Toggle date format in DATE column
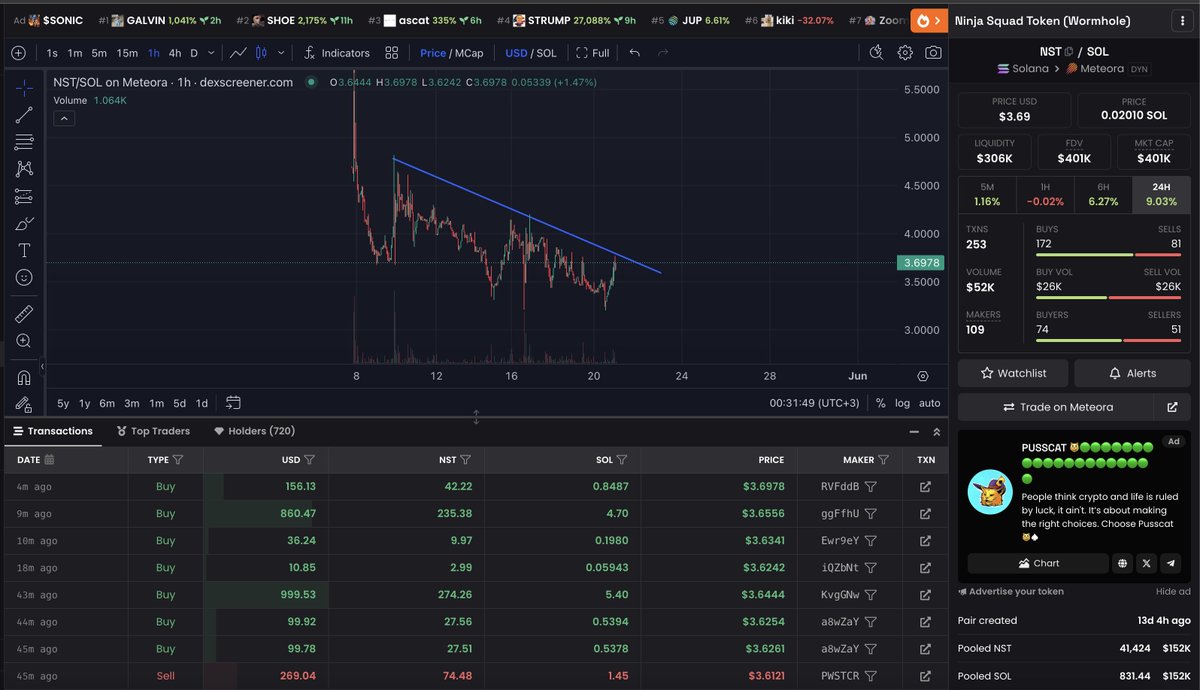Viewport: 1200px width, 690px height. tap(49, 460)
